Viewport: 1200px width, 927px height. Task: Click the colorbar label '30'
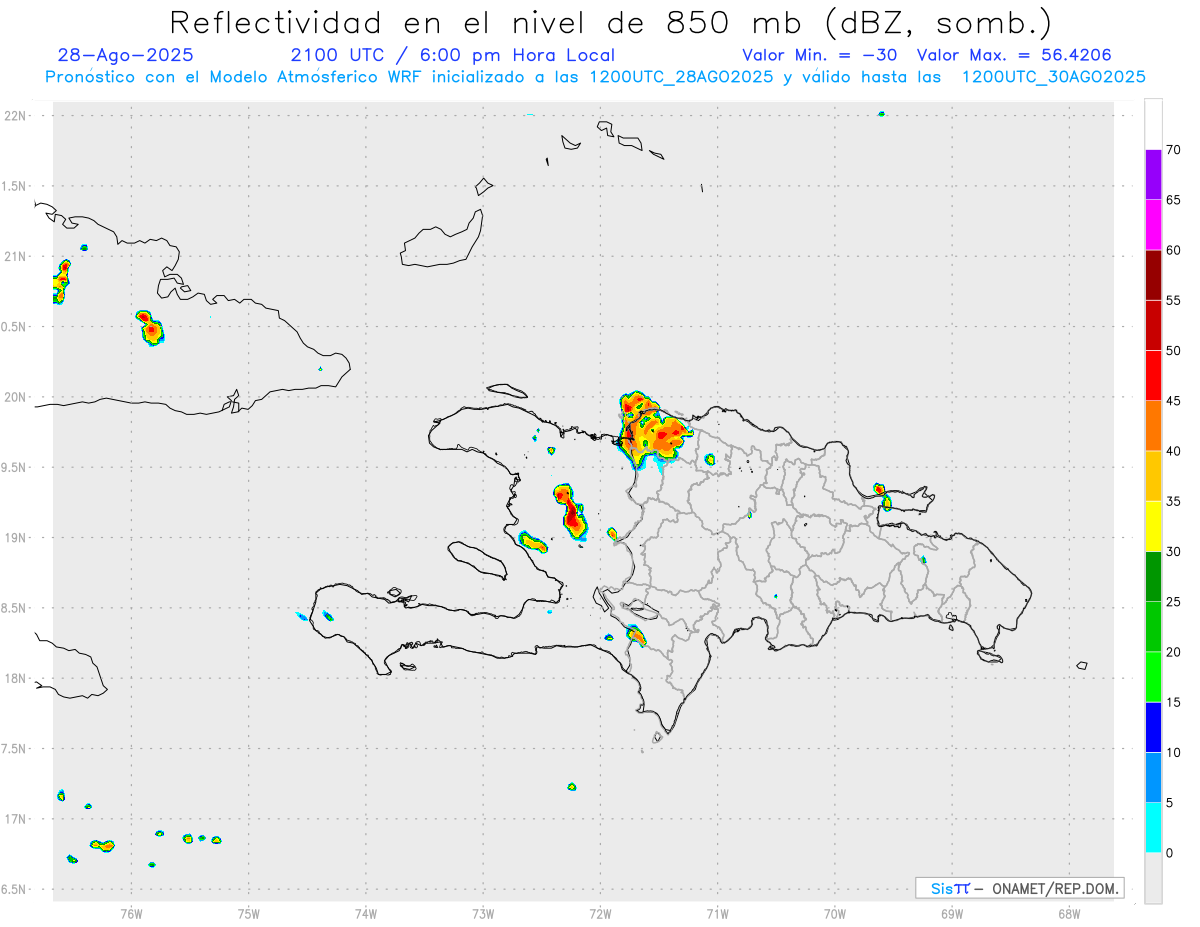pos(1173,552)
